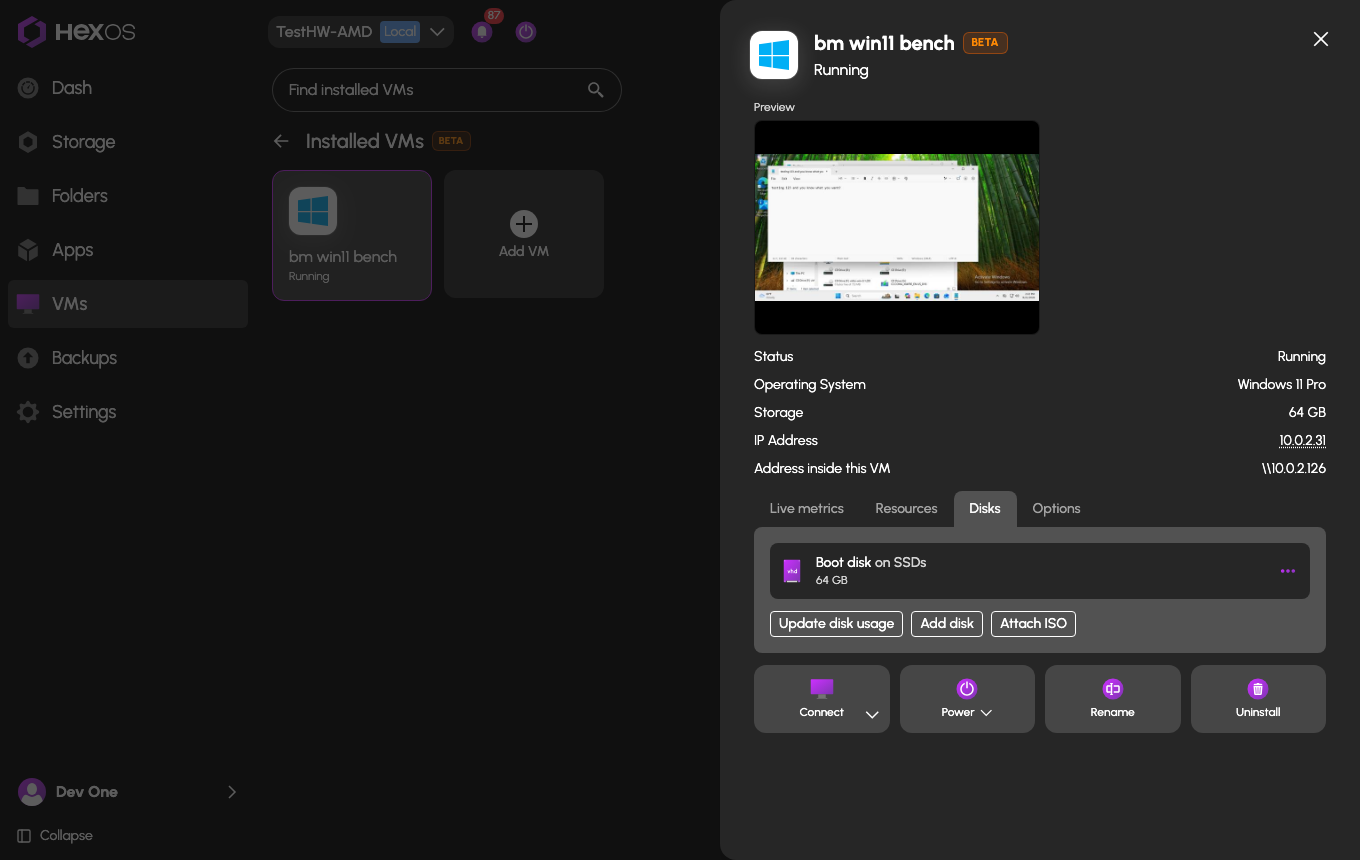Go back with the left arrow
Image resolution: width=1360 pixels, height=860 pixels.
(x=281, y=141)
